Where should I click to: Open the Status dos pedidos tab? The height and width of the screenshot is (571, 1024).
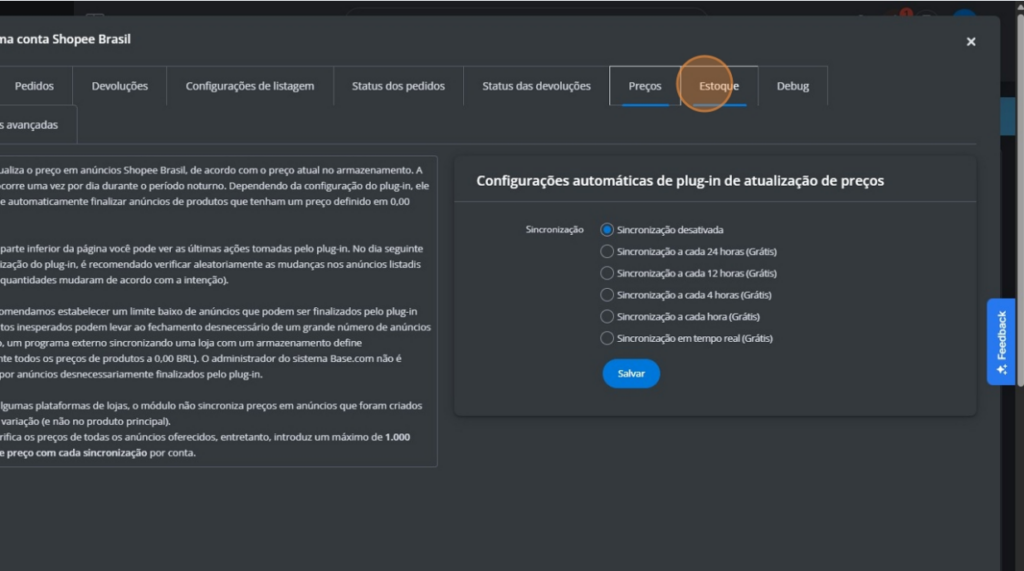click(398, 86)
